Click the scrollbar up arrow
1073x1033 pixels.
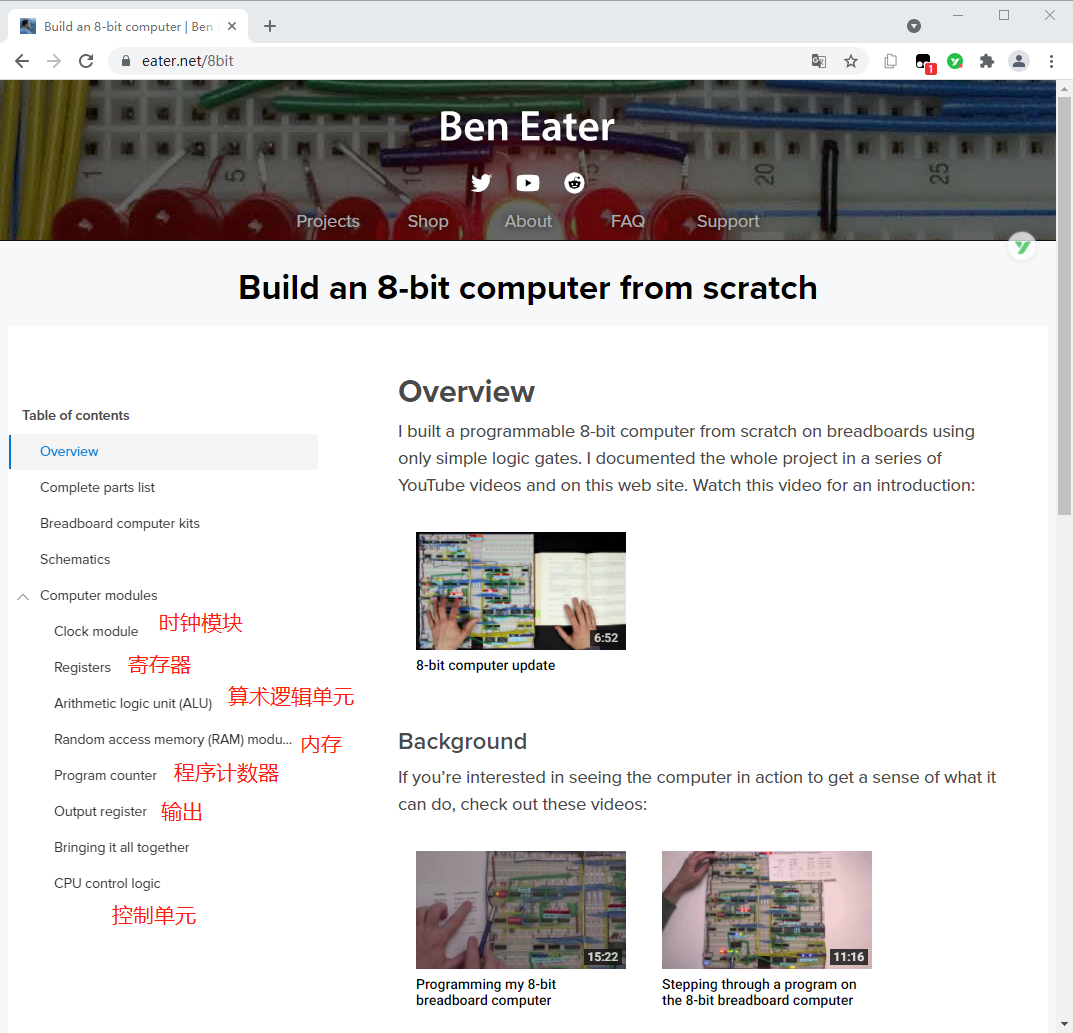pos(1064,88)
